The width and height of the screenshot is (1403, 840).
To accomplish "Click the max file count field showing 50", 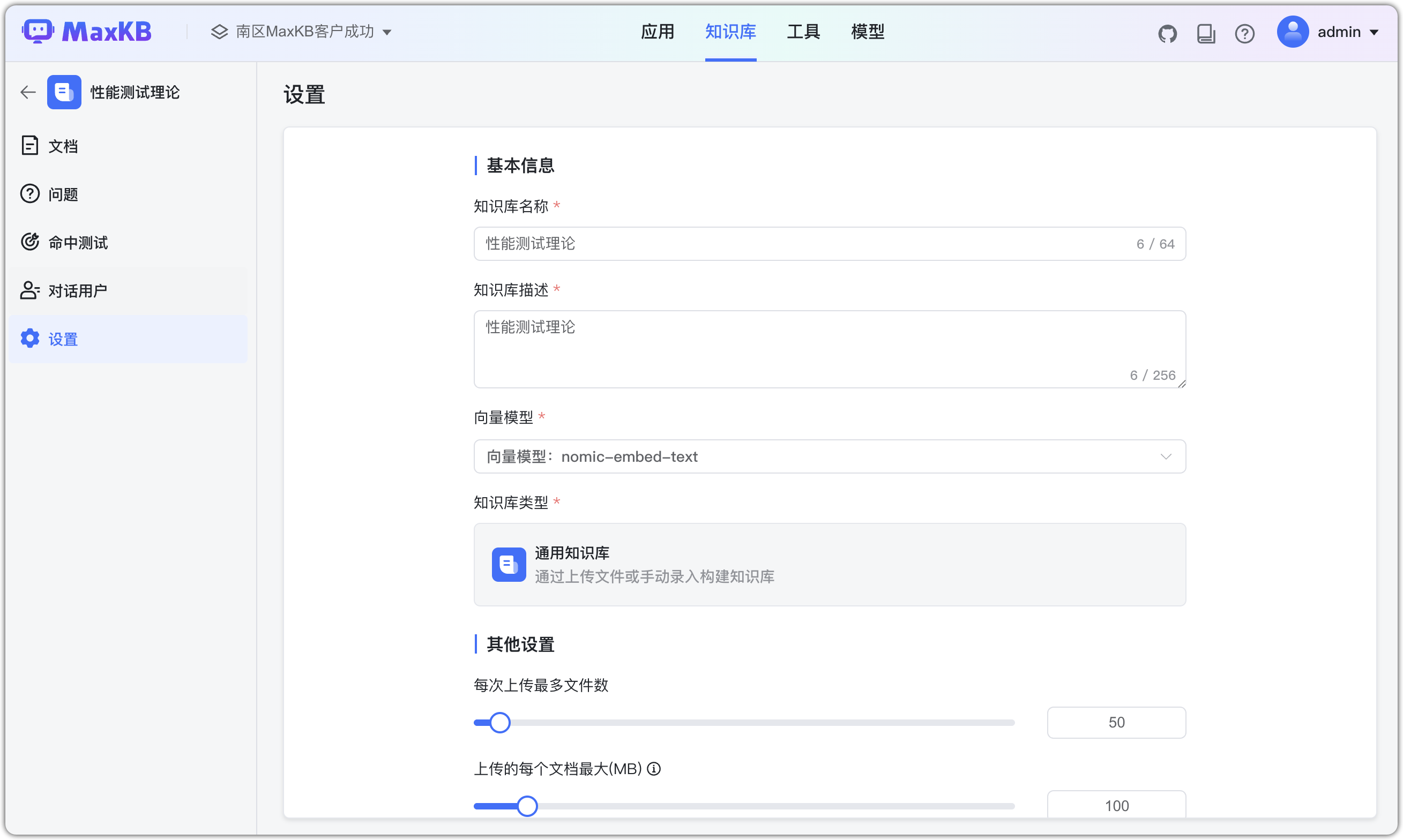I will coord(1116,722).
